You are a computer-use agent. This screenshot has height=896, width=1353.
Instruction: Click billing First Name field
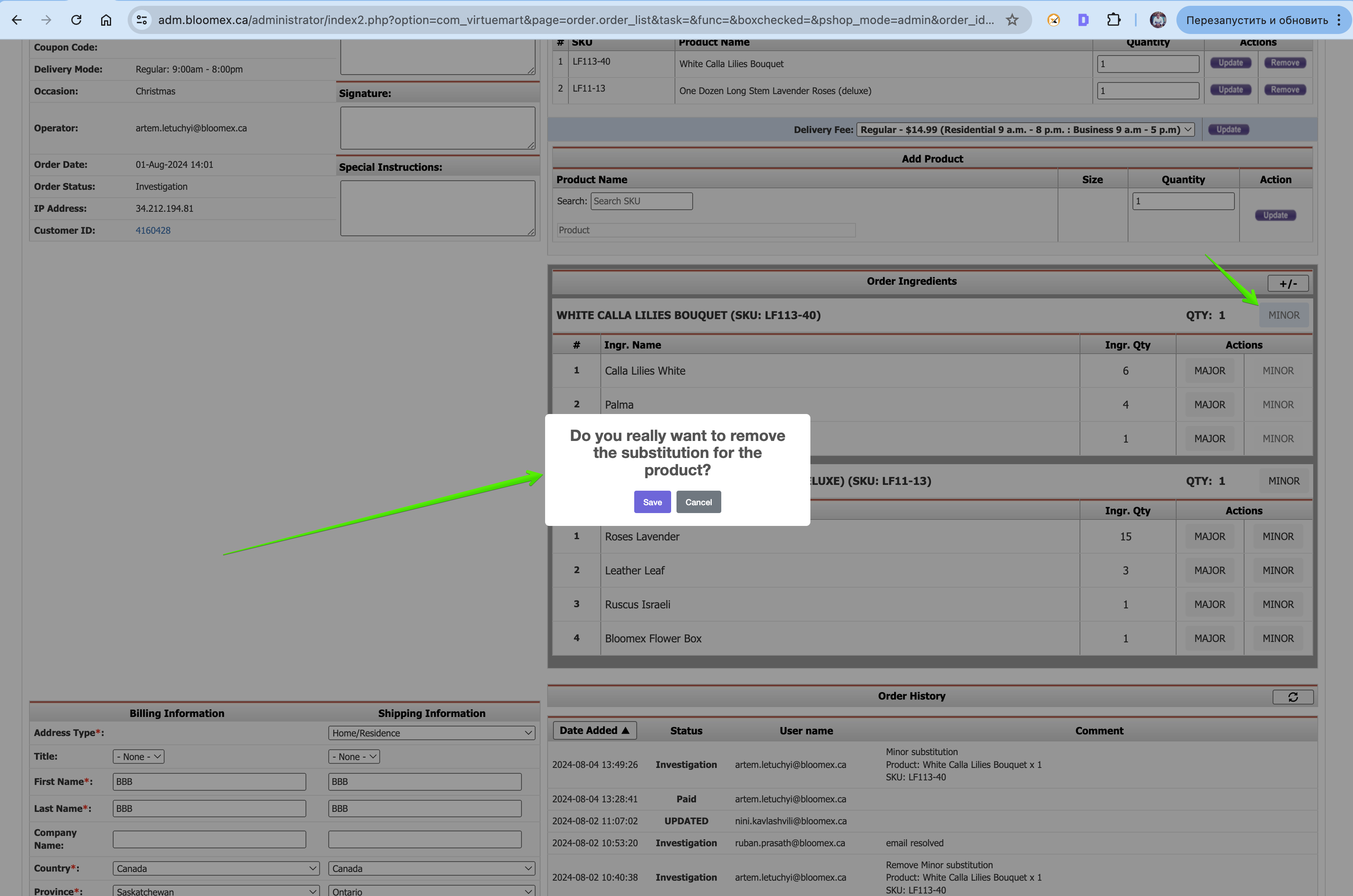coord(209,782)
